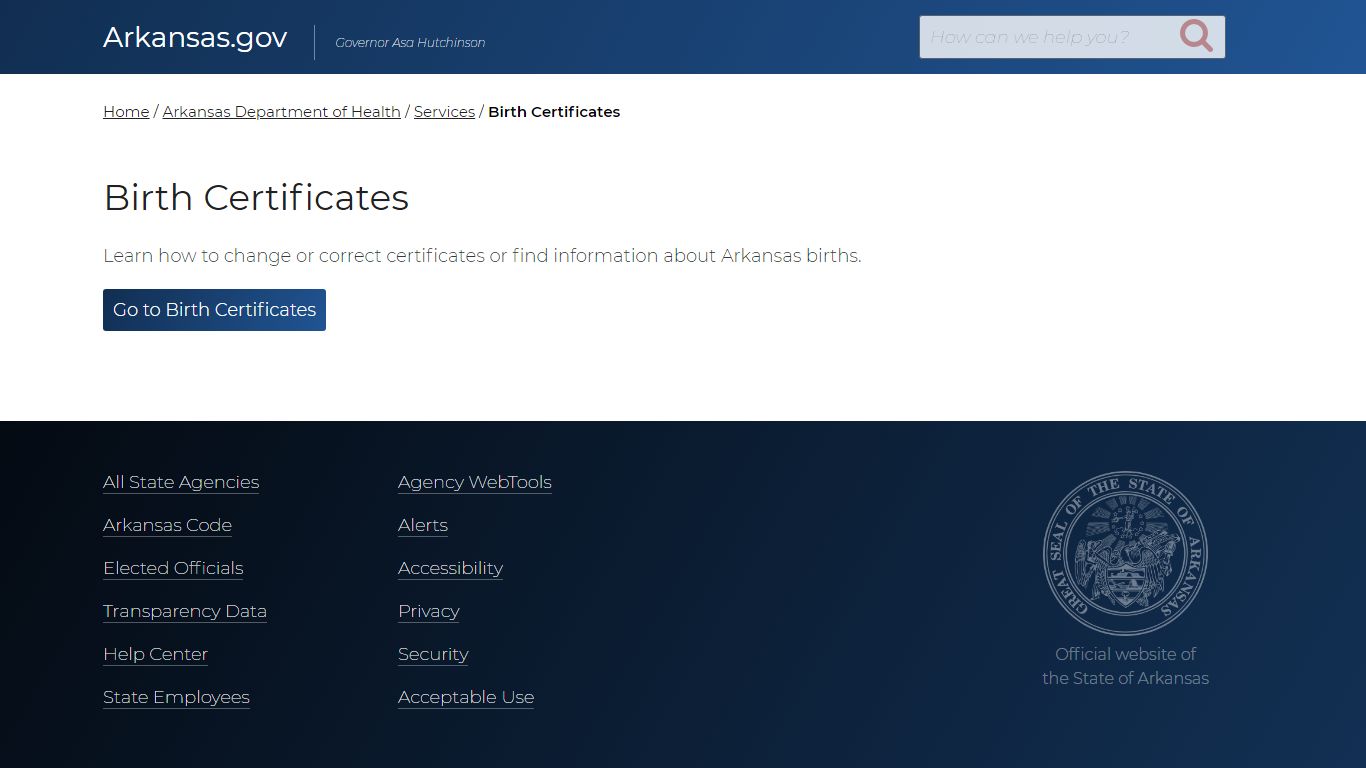This screenshot has width=1366, height=768.
Task: Go to the Home breadcrumb link
Action: coord(126,112)
